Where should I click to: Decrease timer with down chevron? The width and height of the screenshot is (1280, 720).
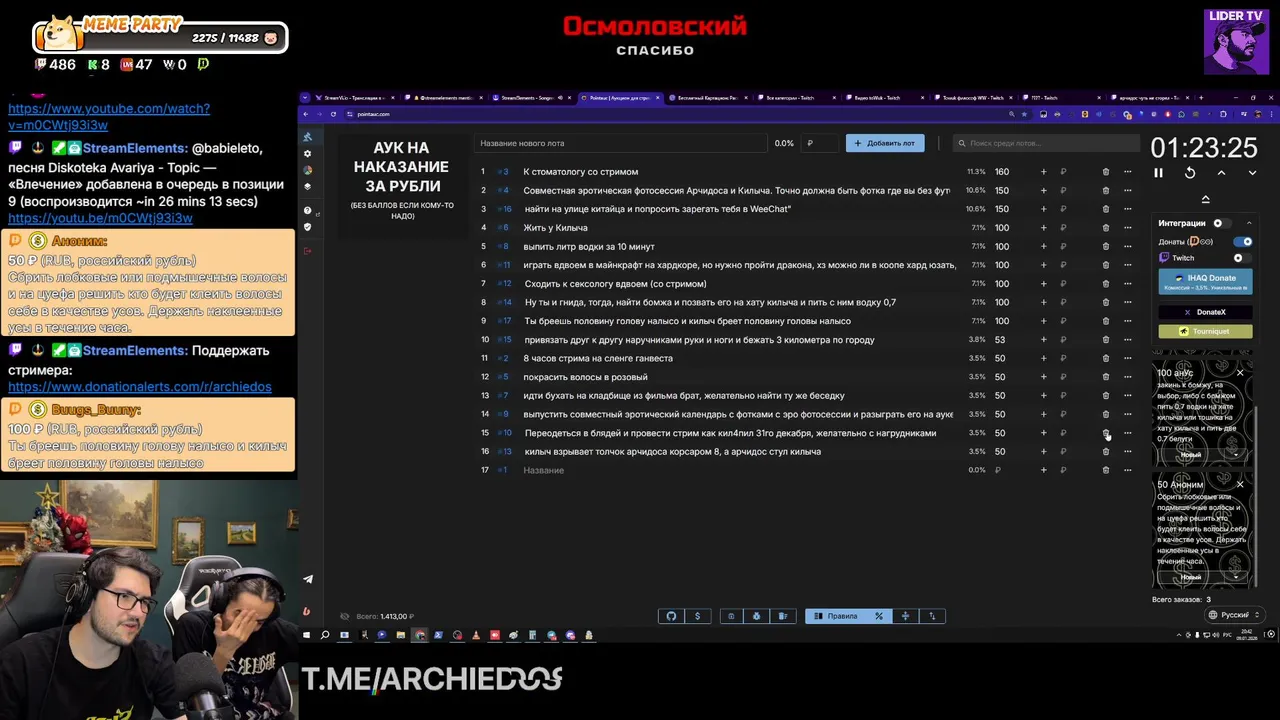tap(1252, 173)
